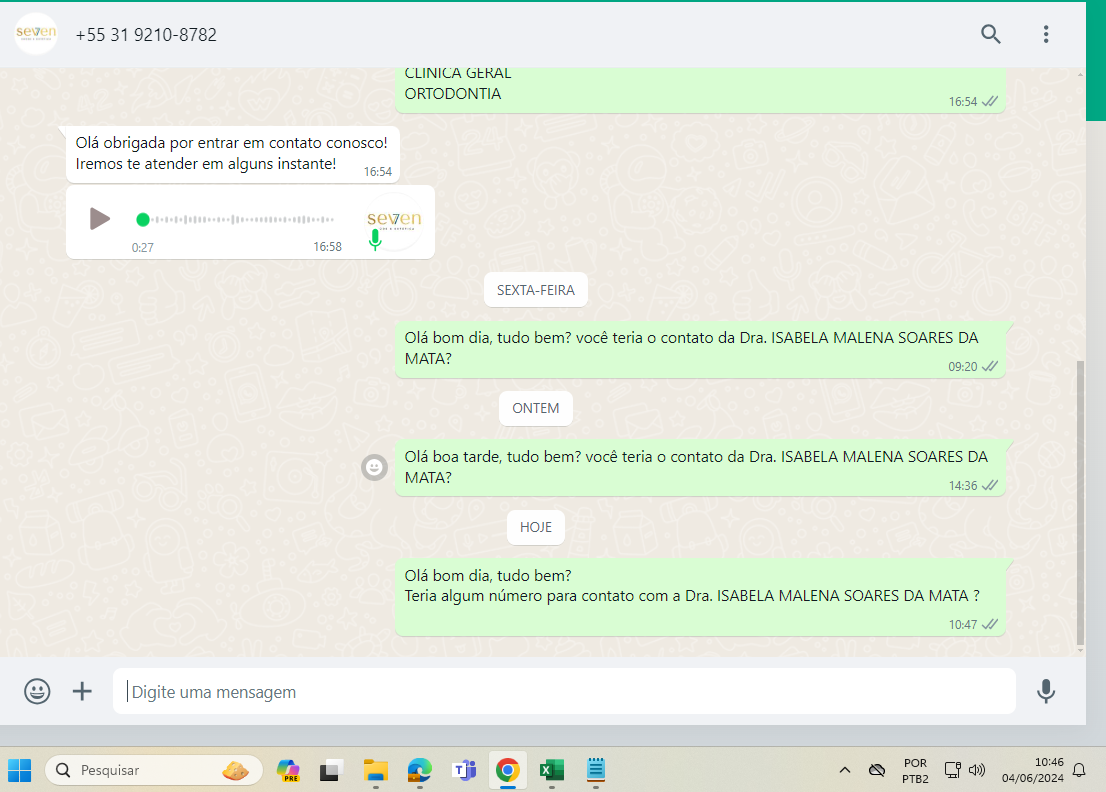The width and height of the screenshot is (1106, 792).
Task: Click the HOJE date label
Action: pos(535,527)
